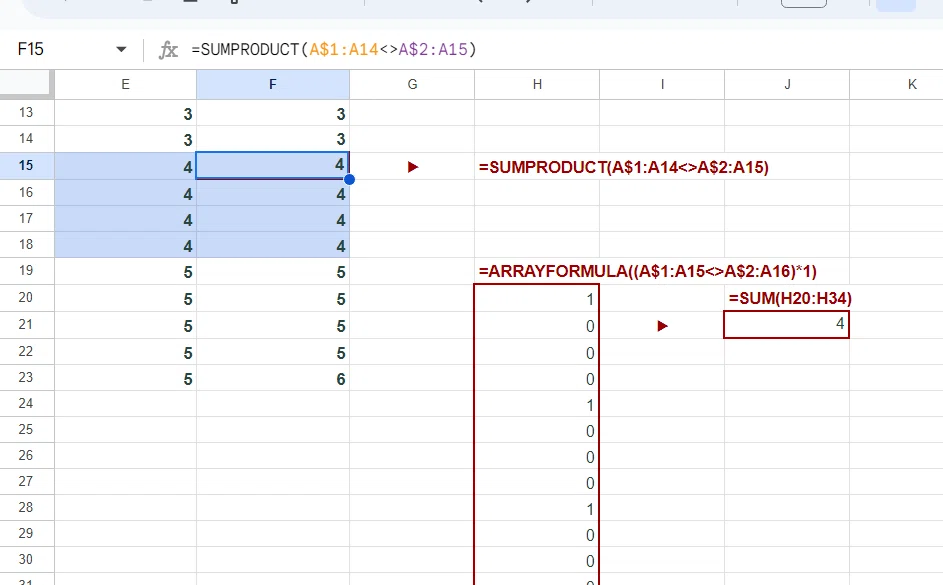This screenshot has width=943, height=585.
Task: Select row 15 header
Action: pos(26,165)
